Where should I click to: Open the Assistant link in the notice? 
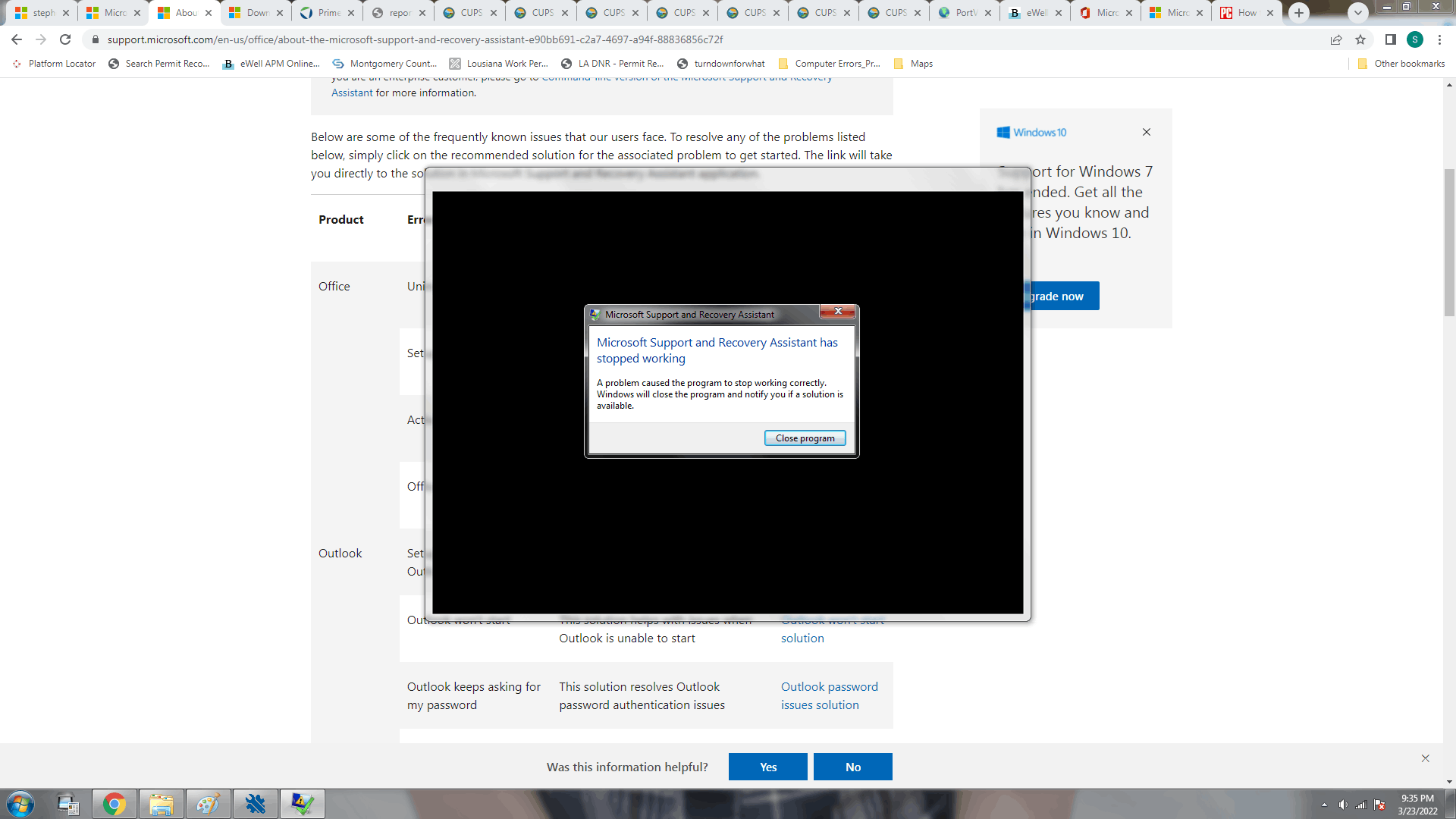pos(352,93)
